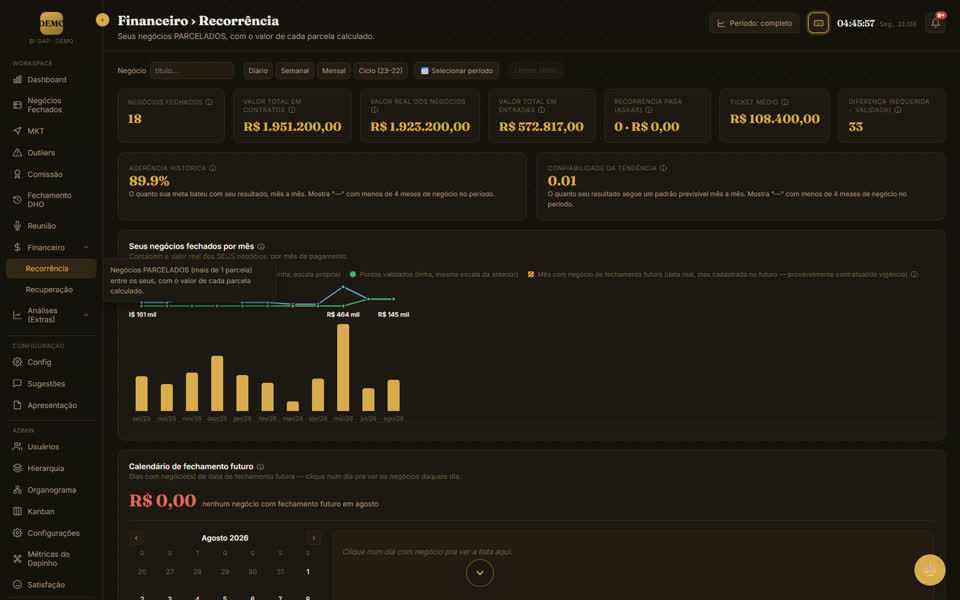Open the Métricas do Dapinho menu item
Screen dimensions: 960x600
pos(48,558)
